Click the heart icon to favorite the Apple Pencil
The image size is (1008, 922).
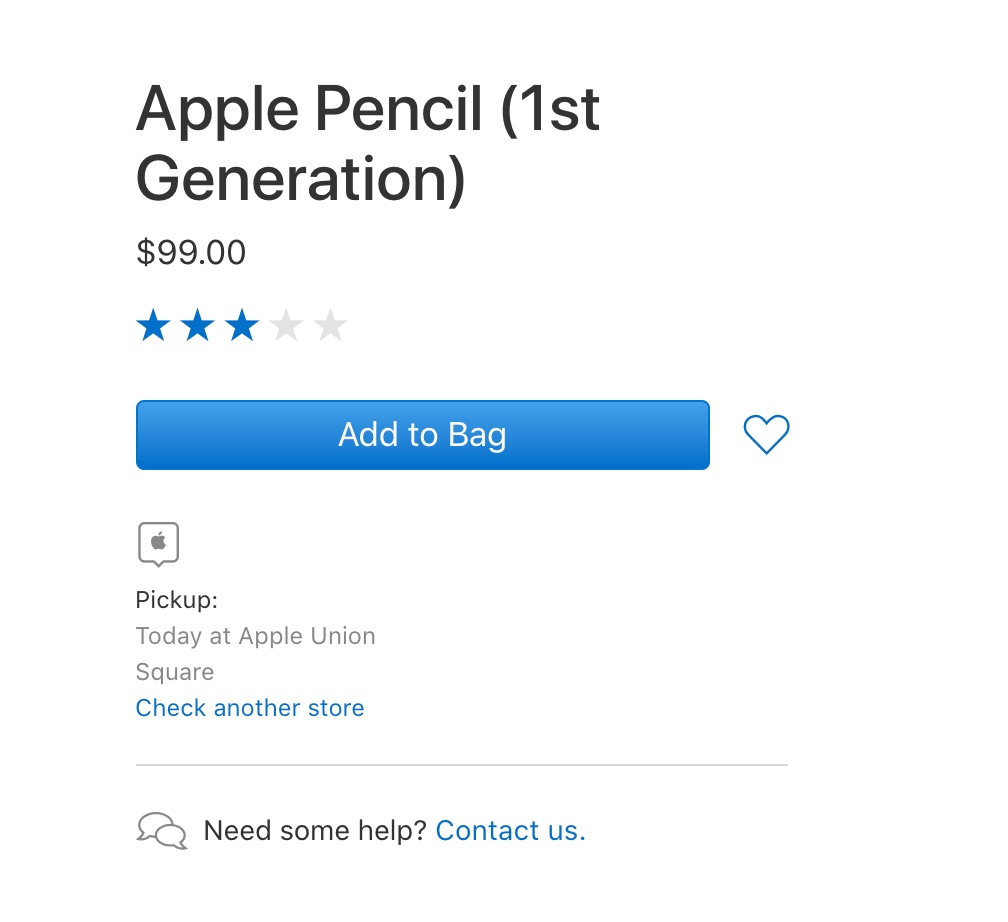(x=766, y=434)
